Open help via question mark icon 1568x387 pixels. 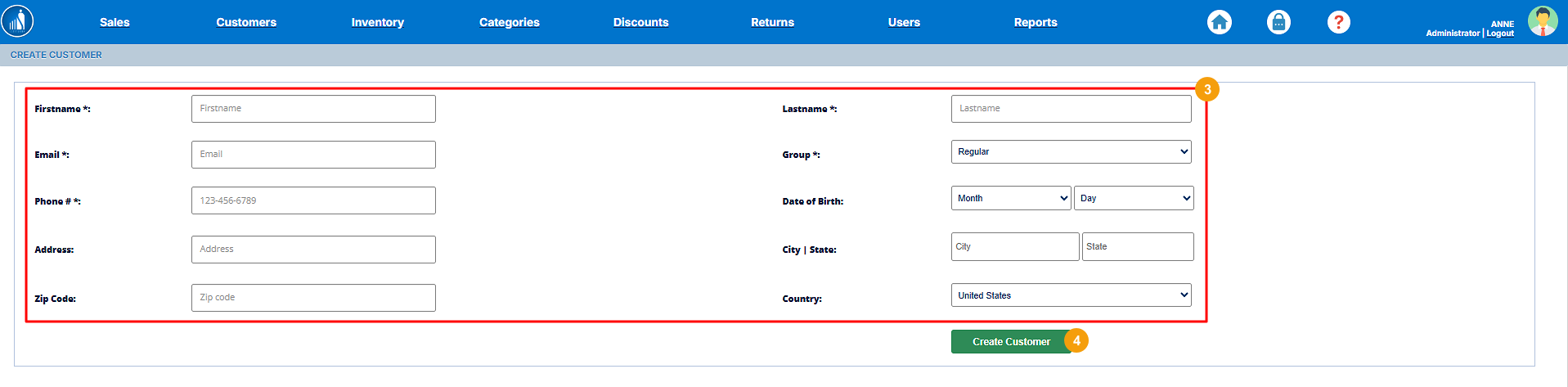pos(1338,22)
